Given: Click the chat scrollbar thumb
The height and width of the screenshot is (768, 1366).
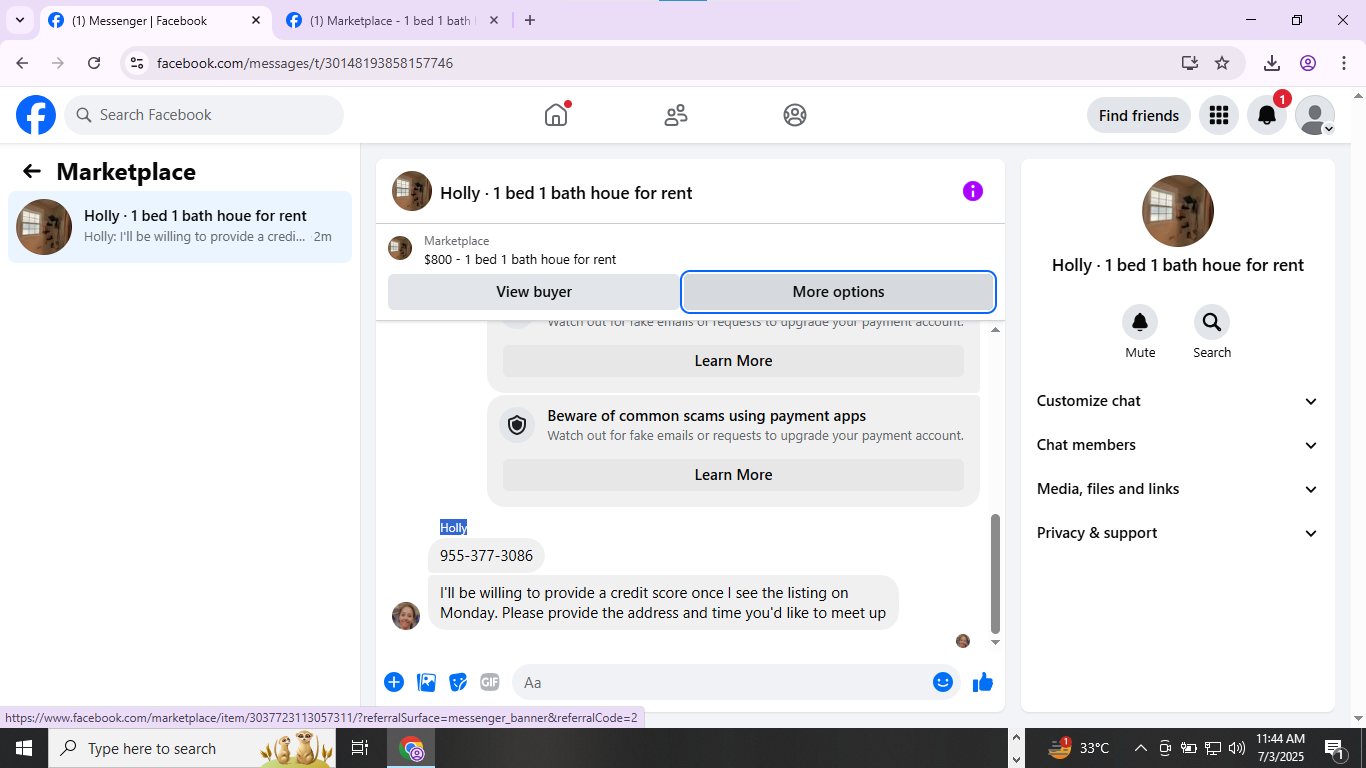Looking at the screenshot, I should pyautogui.click(x=994, y=574).
